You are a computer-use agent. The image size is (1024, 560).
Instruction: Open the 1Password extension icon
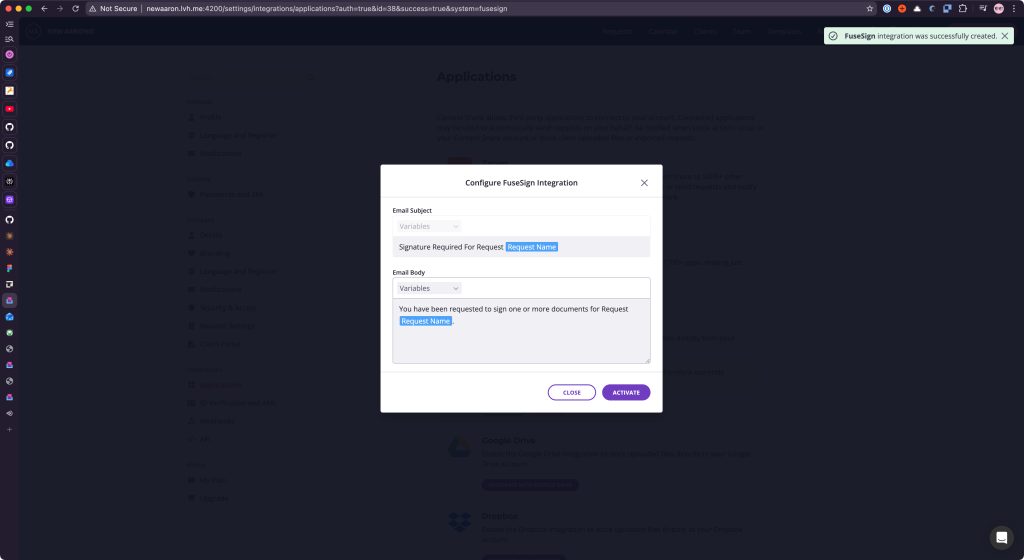pyautogui.click(x=887, y=8)
